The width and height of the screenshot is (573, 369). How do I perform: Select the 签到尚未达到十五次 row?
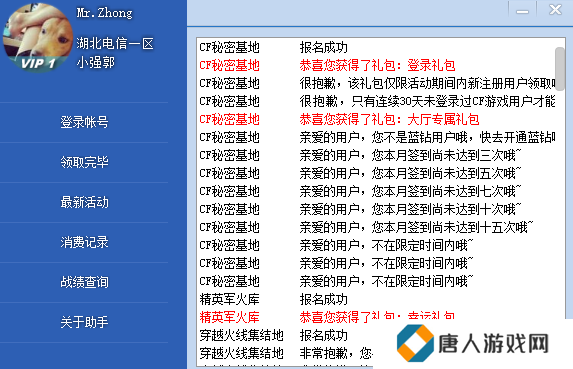click(377, 227)
